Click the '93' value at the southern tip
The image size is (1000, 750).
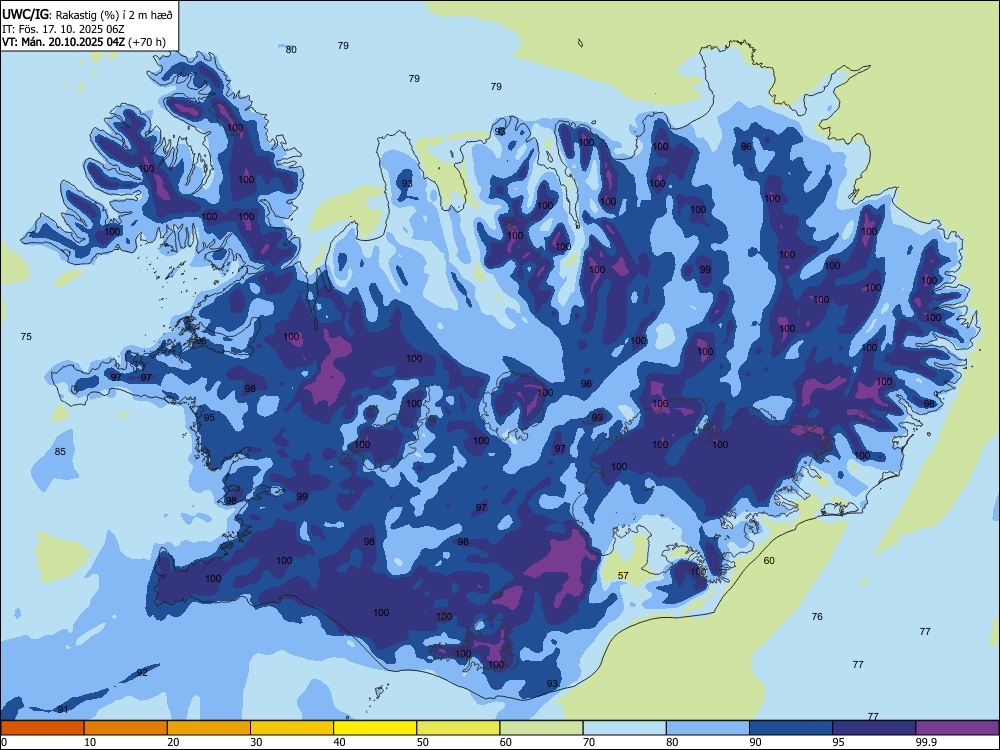point(552,684)
